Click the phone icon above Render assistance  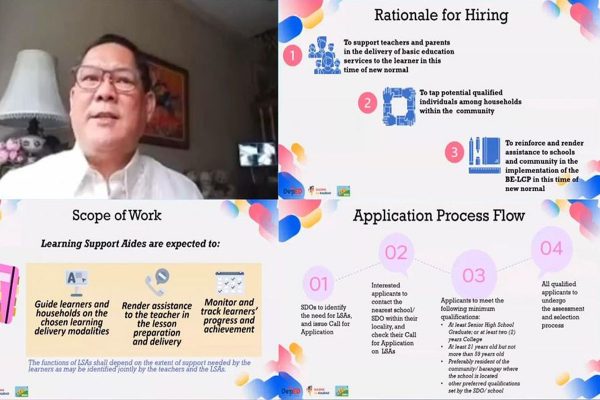[155, 280]
